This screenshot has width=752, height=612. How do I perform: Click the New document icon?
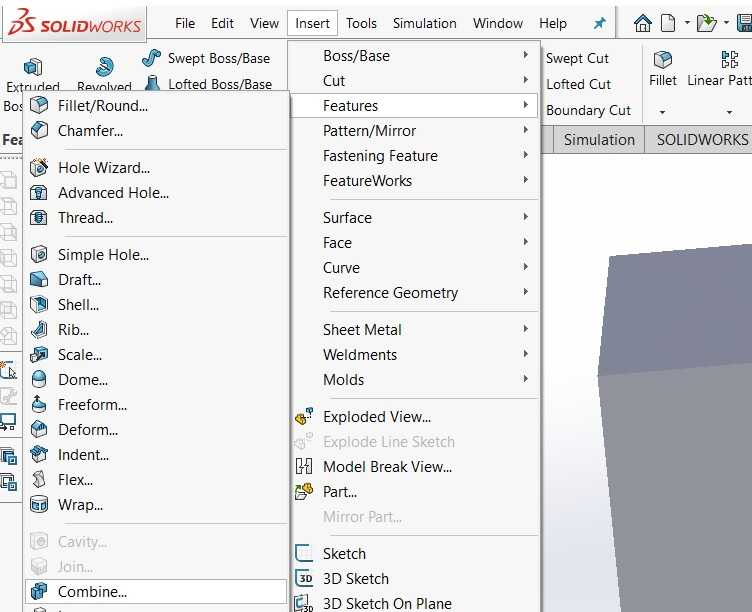(668, 23)
